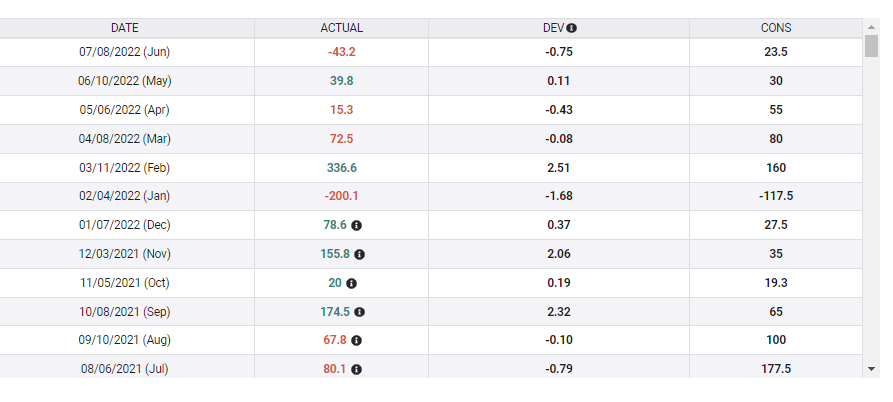Click the 10/08/2021 (Sep) date

[125, 312]
